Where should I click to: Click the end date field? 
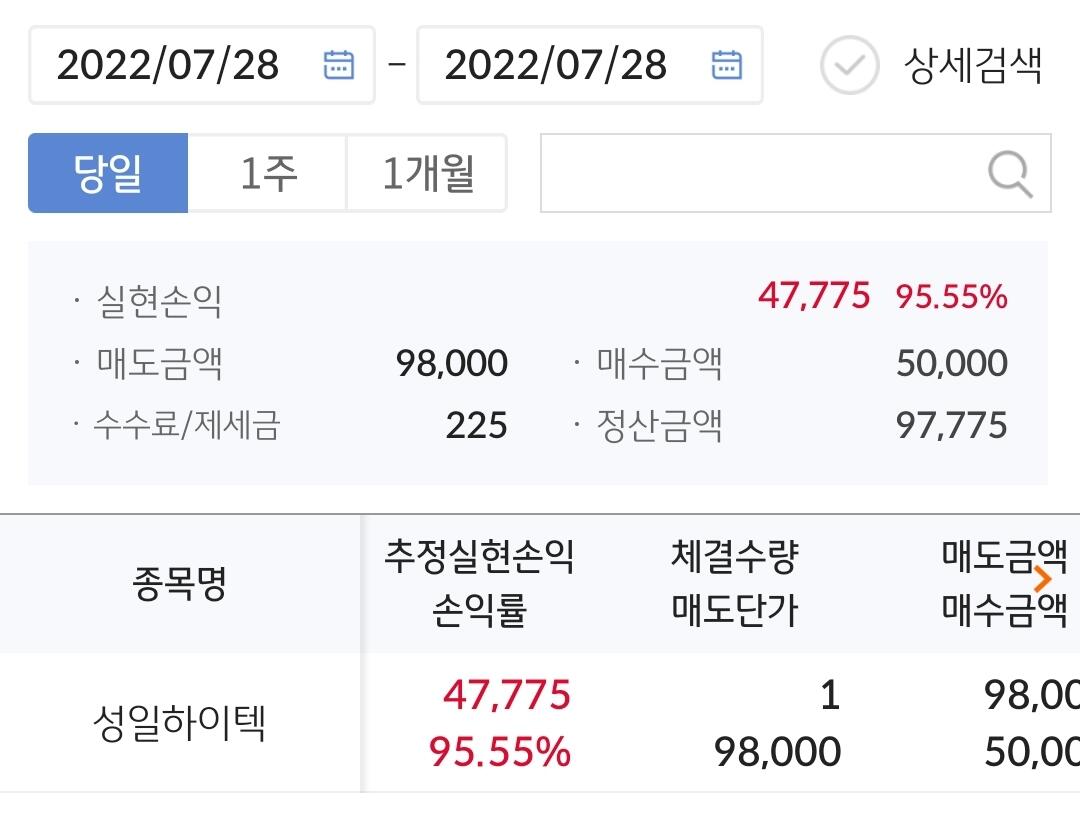point(556,65)
